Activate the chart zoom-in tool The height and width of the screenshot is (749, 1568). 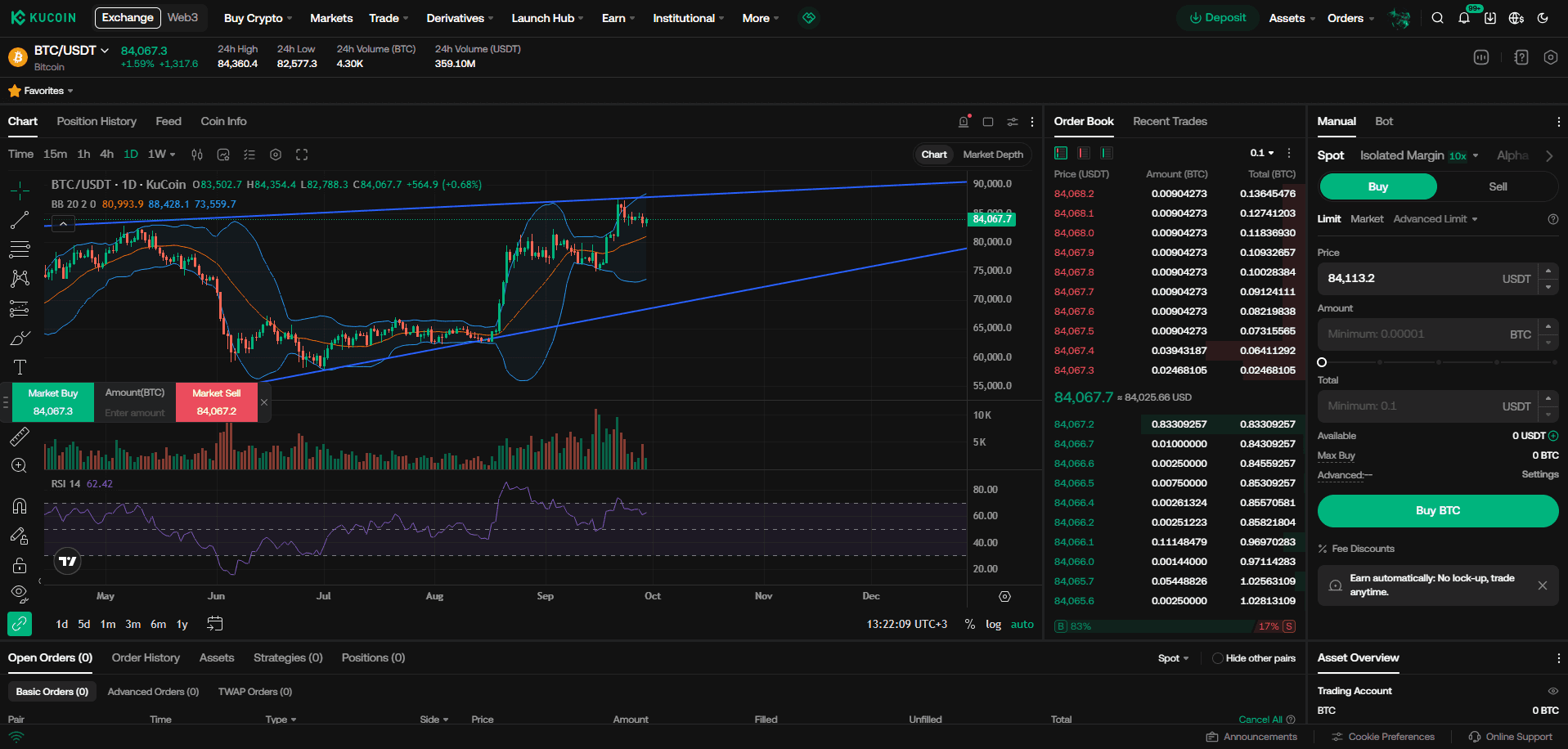(x=20, y=466)
